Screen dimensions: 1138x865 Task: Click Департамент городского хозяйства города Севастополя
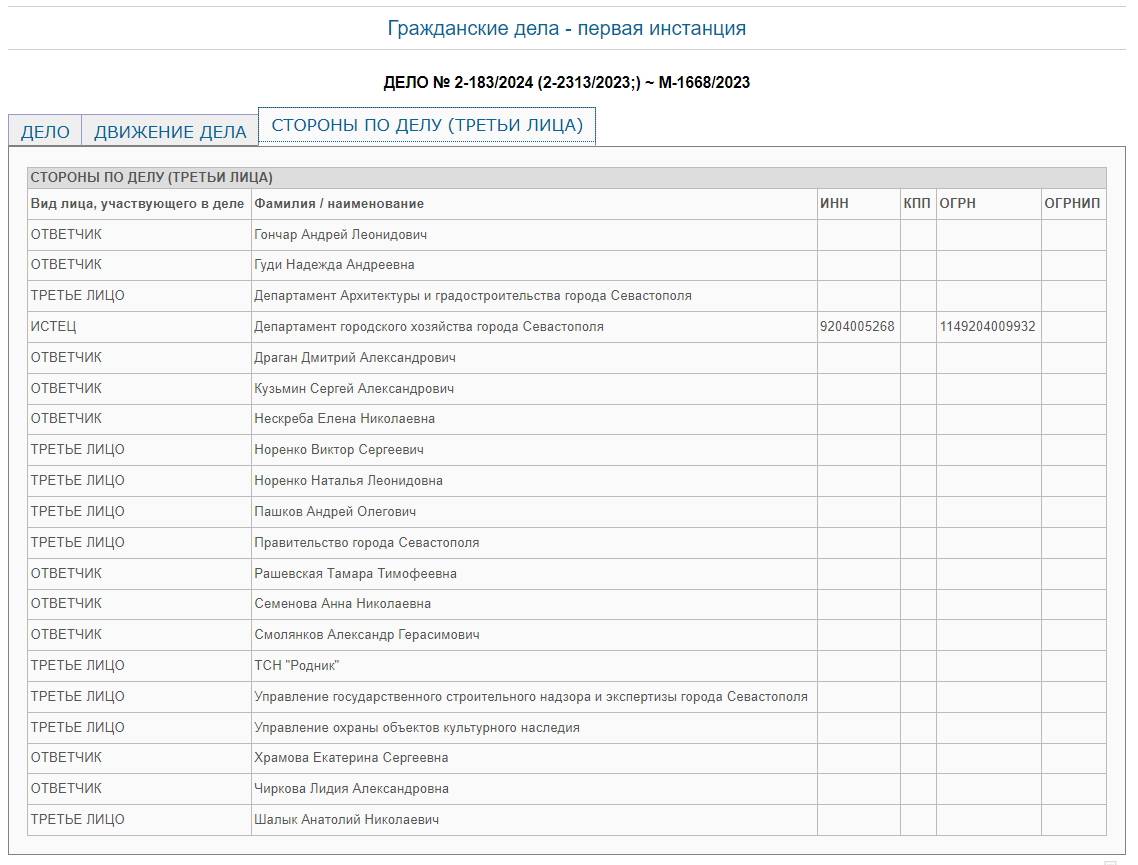pyautogui.click(x=429, y=327)
